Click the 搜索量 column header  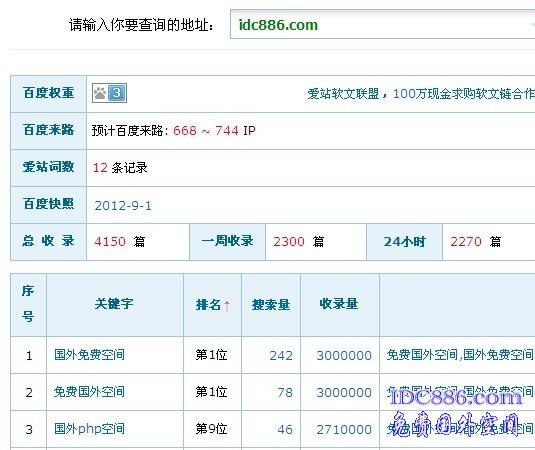(271, 305)
